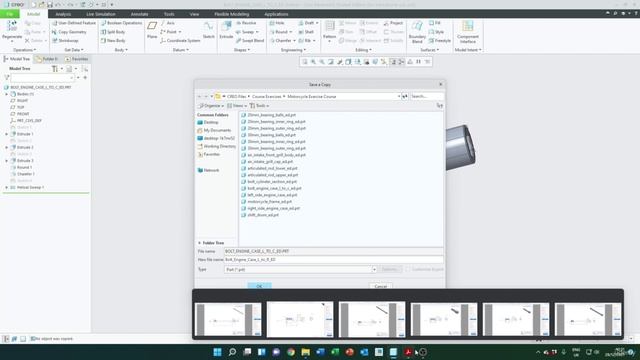Select left_side_engine_case_ed.prt file
640x360 pixels.
272,195
